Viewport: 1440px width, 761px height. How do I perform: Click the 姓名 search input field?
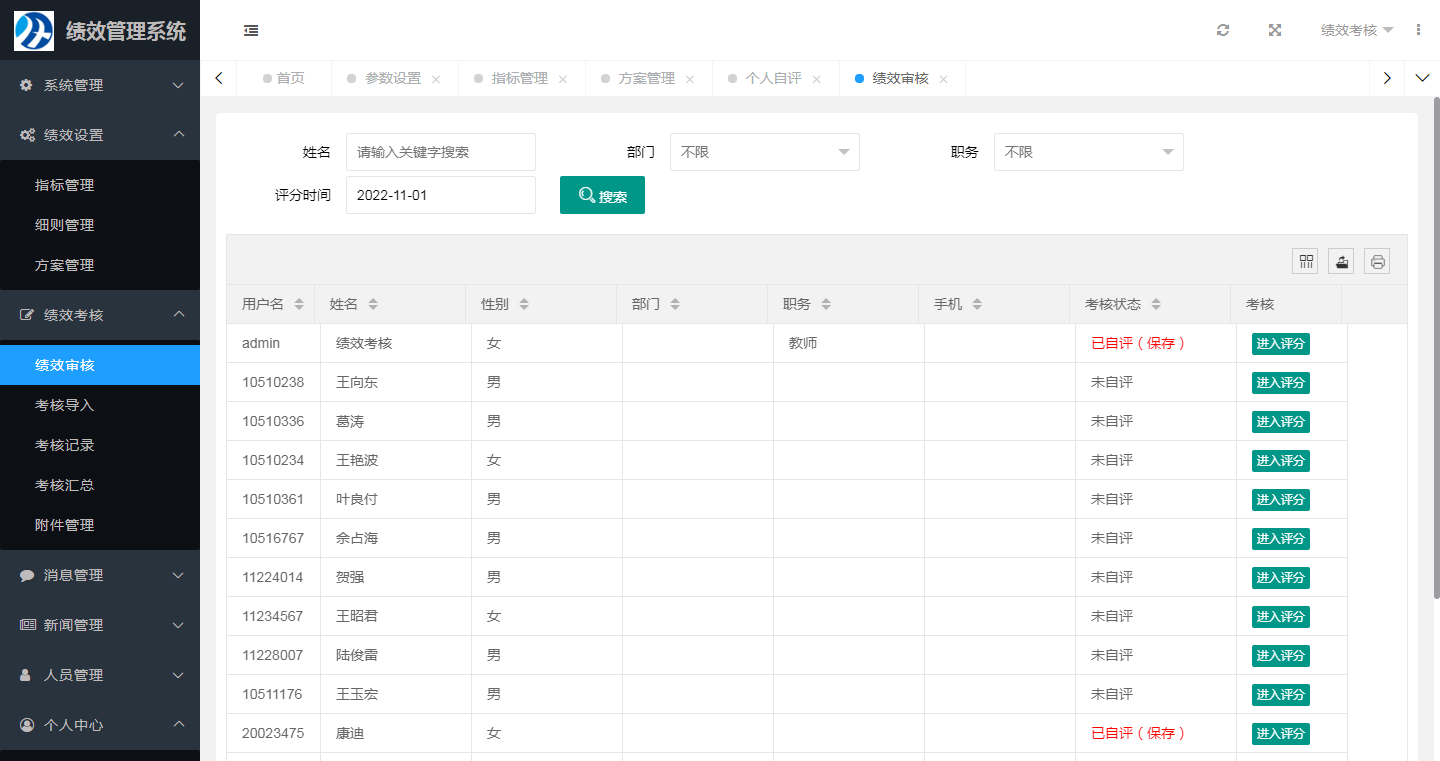click(x=440, y=152)
